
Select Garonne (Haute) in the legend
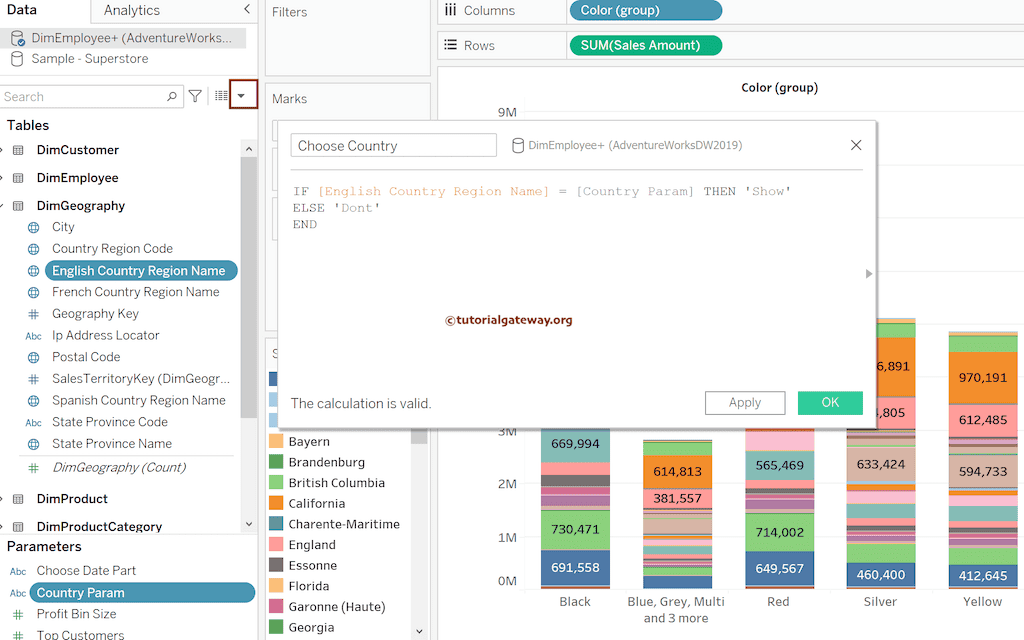coord(336,607)
